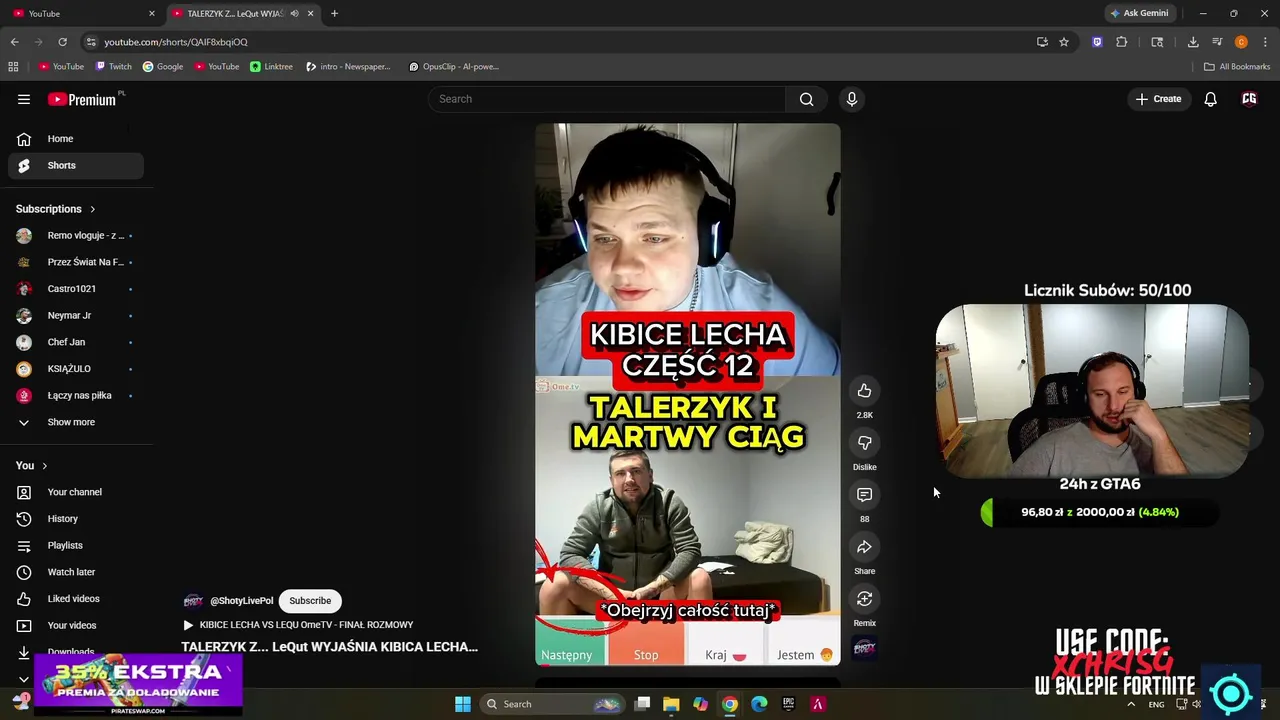Select Shorts in sidebar
1280x720 pixels.
pos(76,166)
